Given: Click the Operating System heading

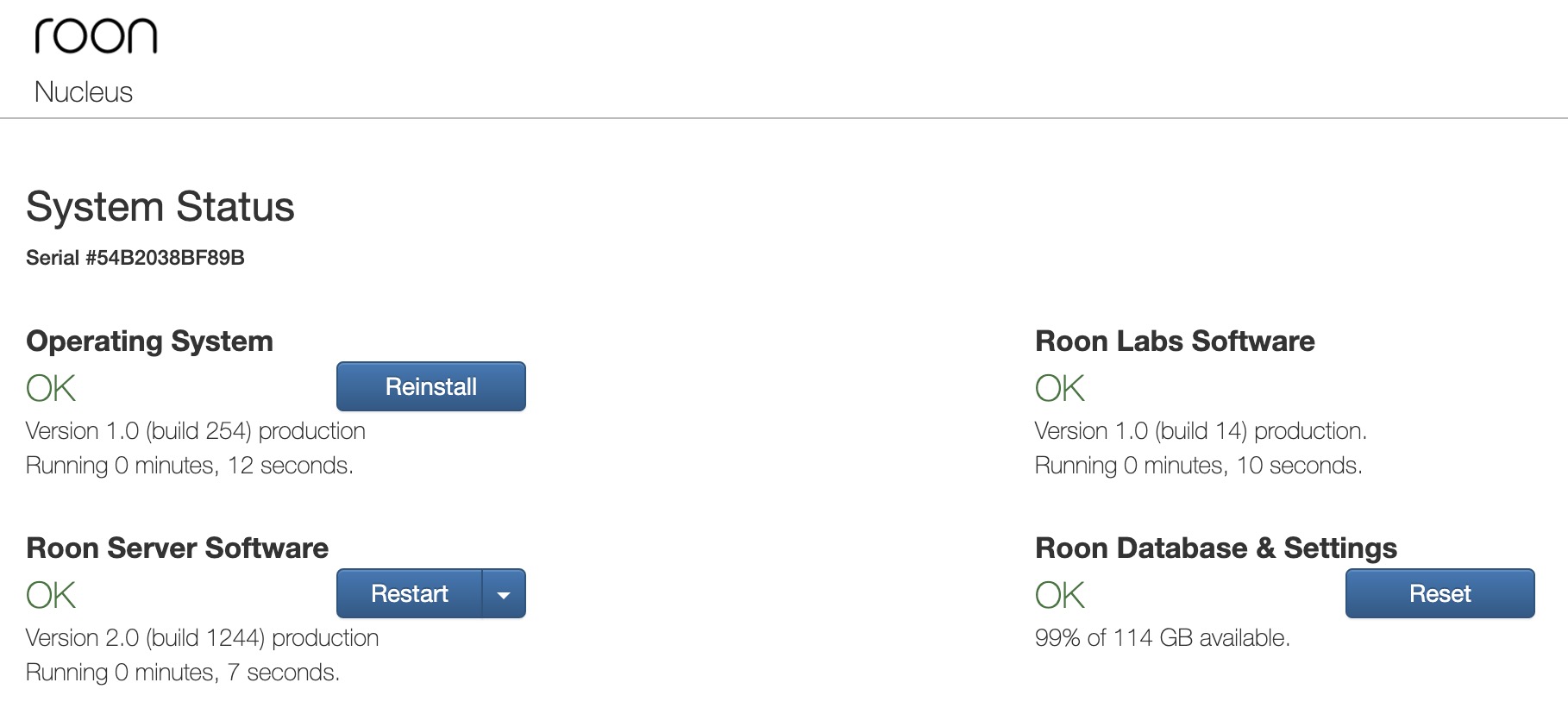Looking at the screenshot, I should pyautogui.click(x=149, y=341).
